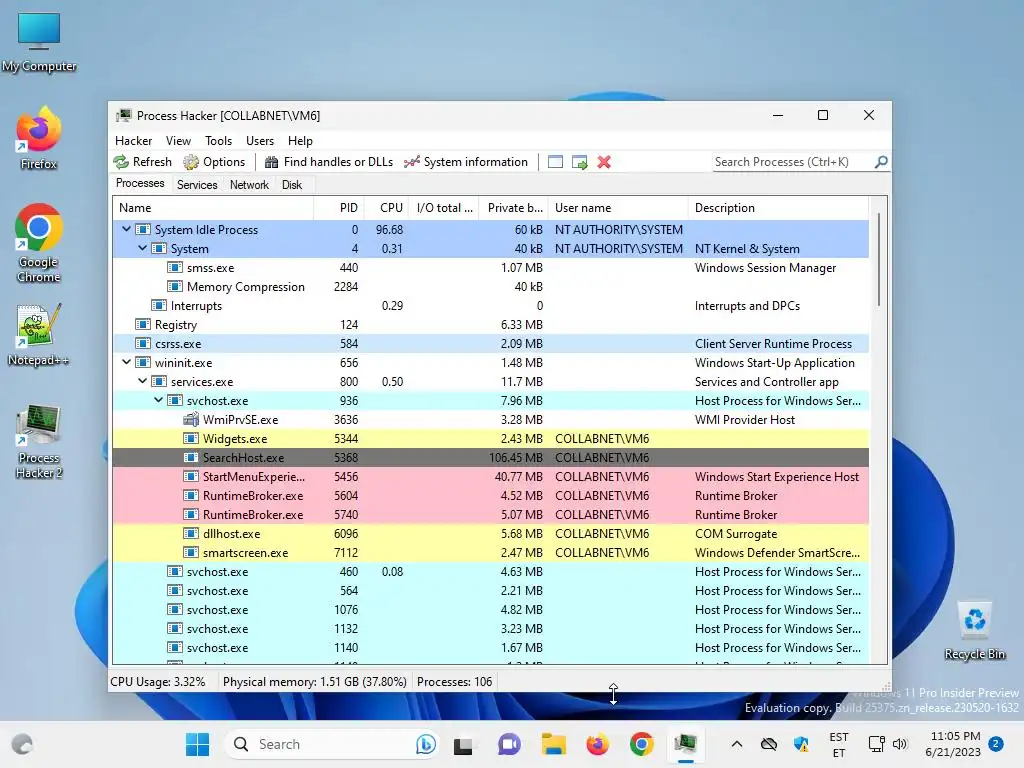Open the Hacker menu
1024x768 pixels.
pos(133,140)
